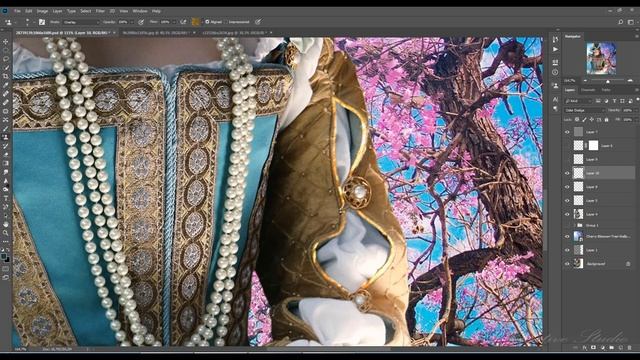Hide the Background layer
The image size is (640, 360).
(x=567, y=264)
